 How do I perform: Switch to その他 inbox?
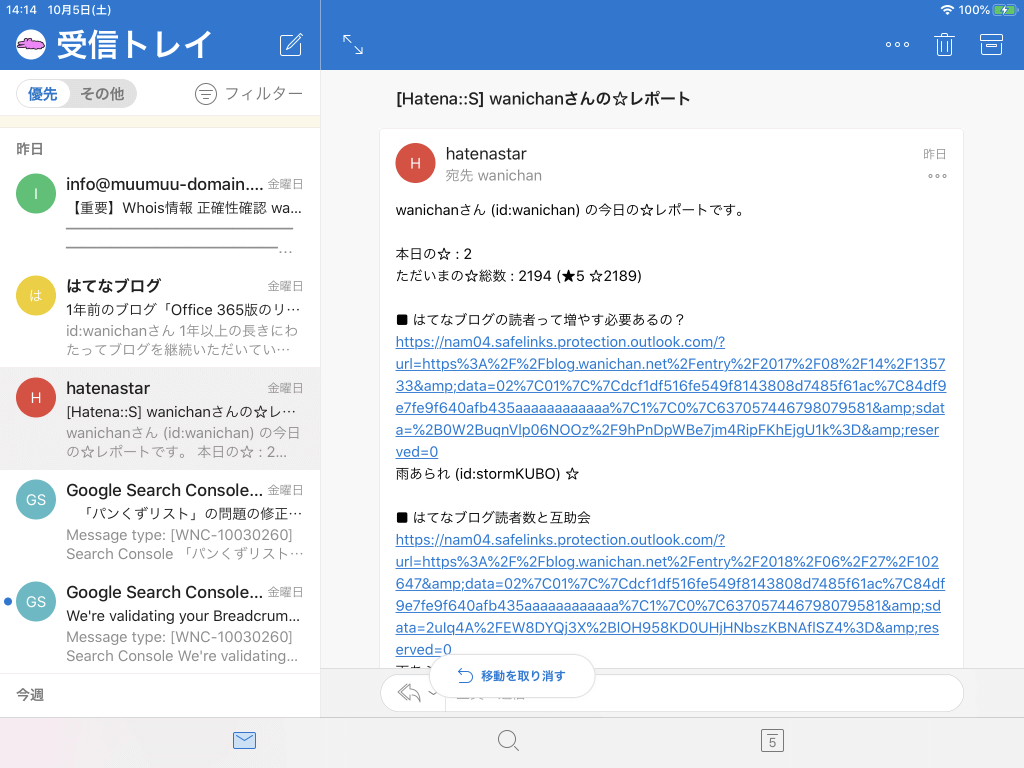(x=102, y=94)
